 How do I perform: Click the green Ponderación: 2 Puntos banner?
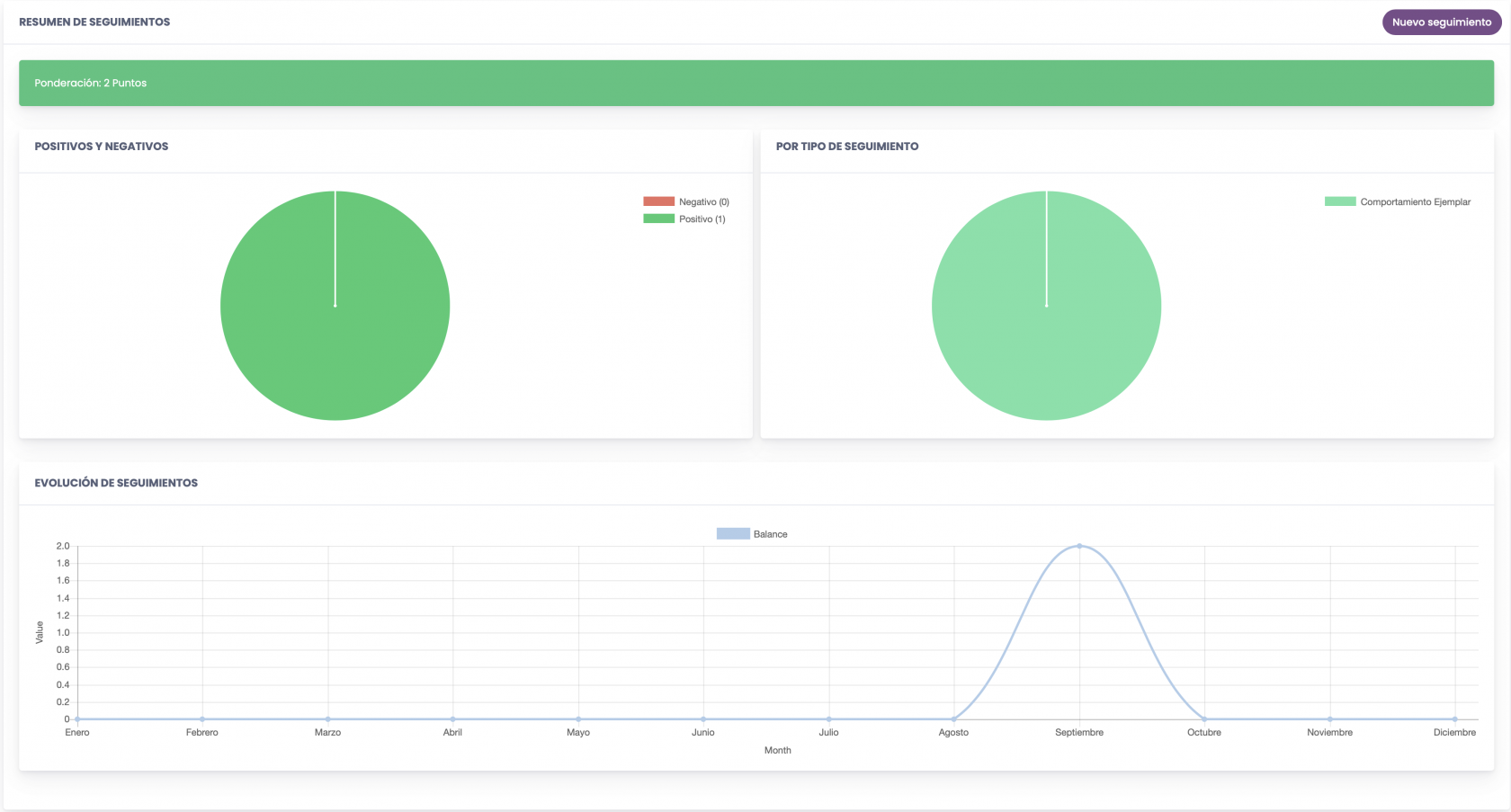pyautogui.click(x=756, y=83)
